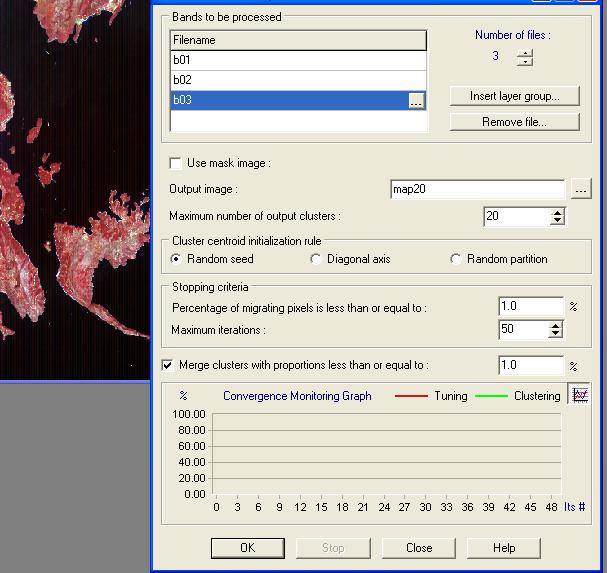Click the Convergence Monitoring Graph title
Viewport: 607px width, 573px height.
(x=297, y=396)
